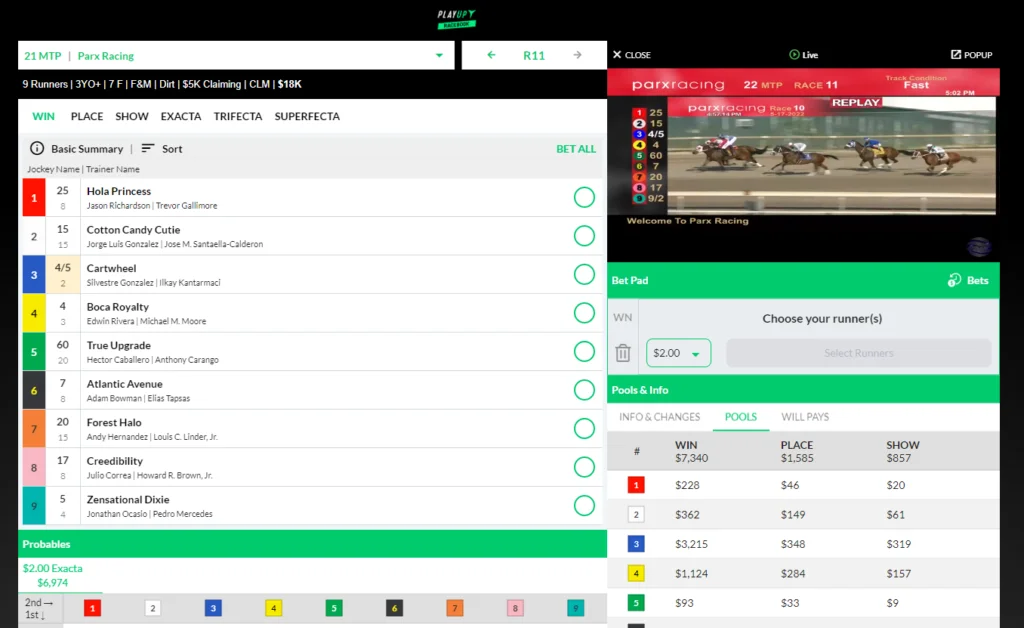The height and width of the screenshot is (628, 1024).
Task: Click the Sort lines icon
Action: pyautogui.click(x=148, y=148)
